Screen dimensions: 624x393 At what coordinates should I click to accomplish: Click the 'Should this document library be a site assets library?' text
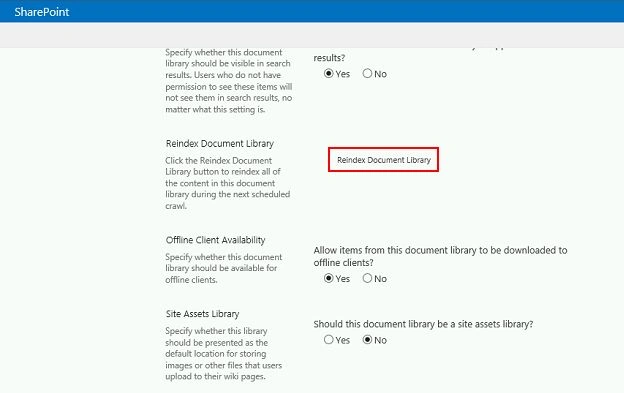(x=423, y=324)
